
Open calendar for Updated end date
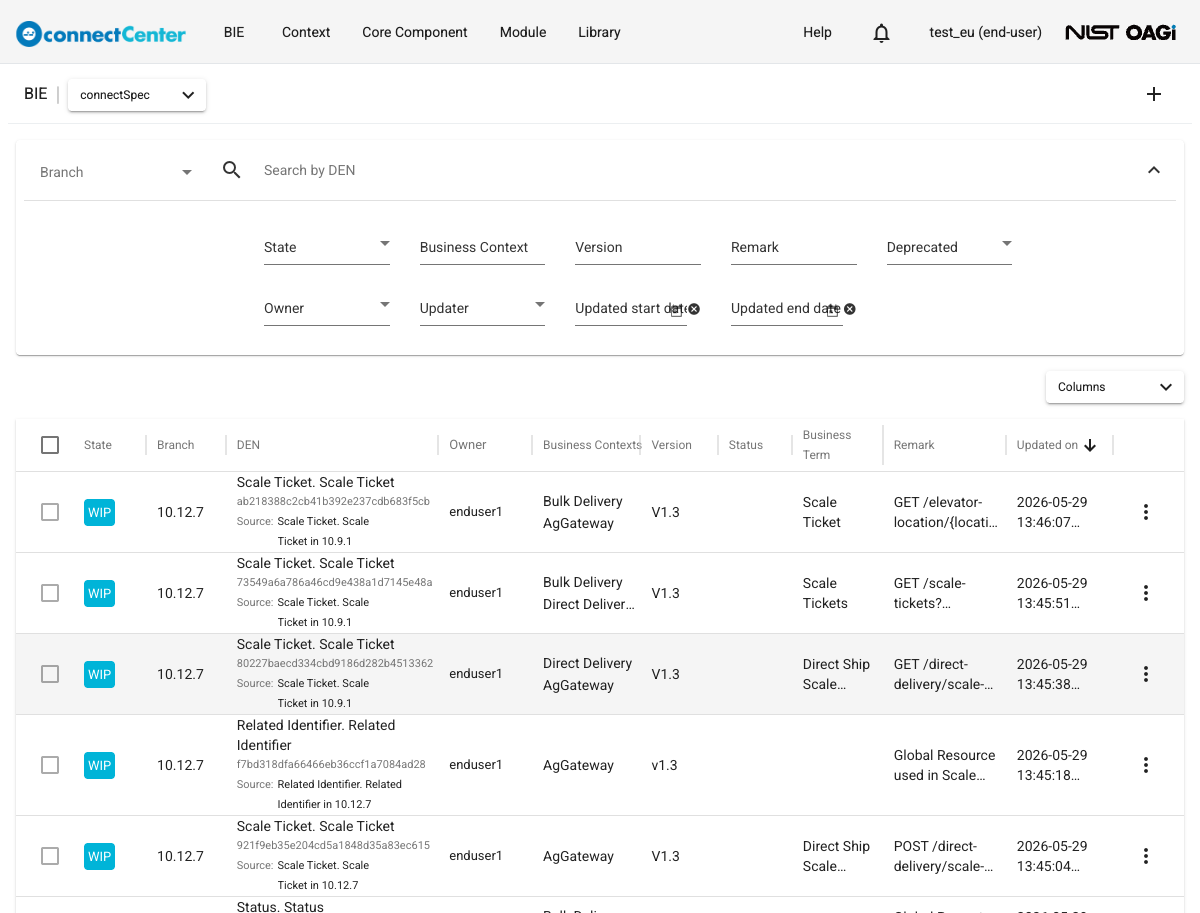coord(832,311)
